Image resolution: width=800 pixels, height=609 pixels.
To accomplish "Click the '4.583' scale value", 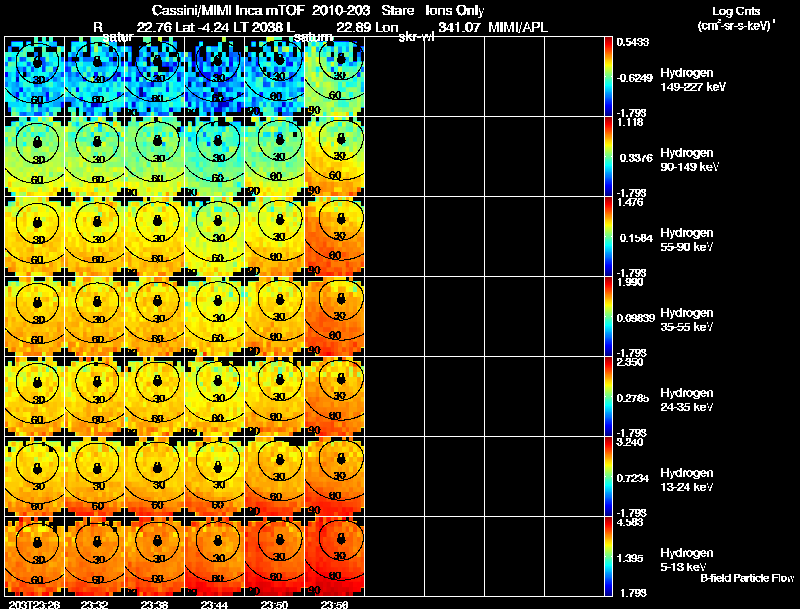I will (630, 522).
